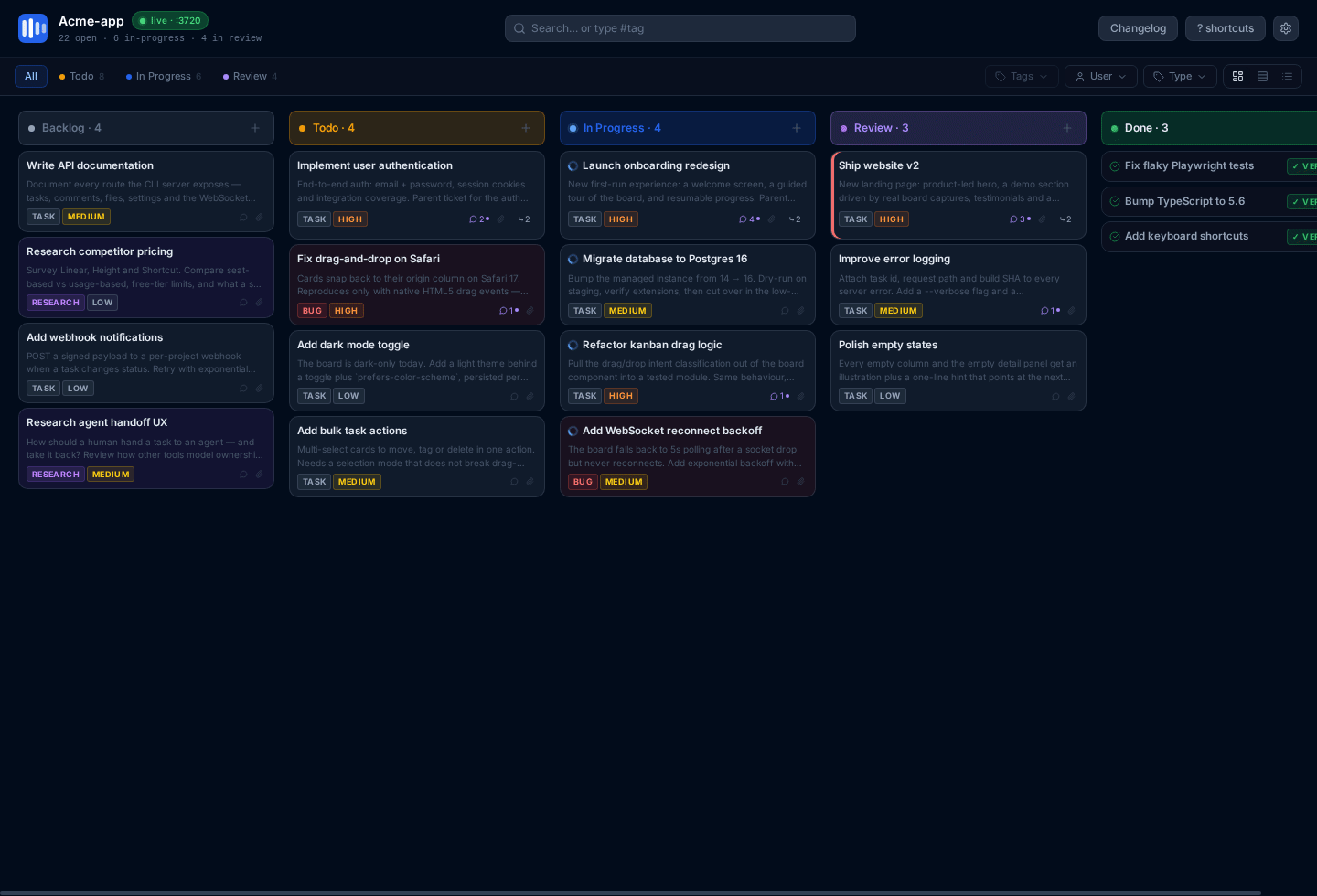This screenshot has width=1317, height=896.
Task: Open the Add webhook notifications card
Action: point(146,363)
